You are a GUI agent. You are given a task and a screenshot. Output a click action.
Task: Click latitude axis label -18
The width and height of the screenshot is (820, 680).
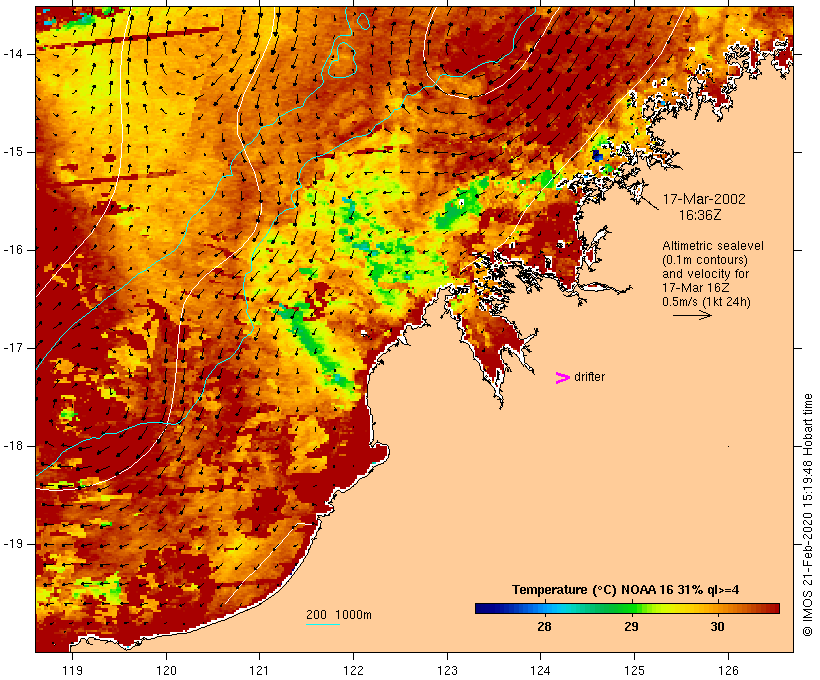click(13, 446)
